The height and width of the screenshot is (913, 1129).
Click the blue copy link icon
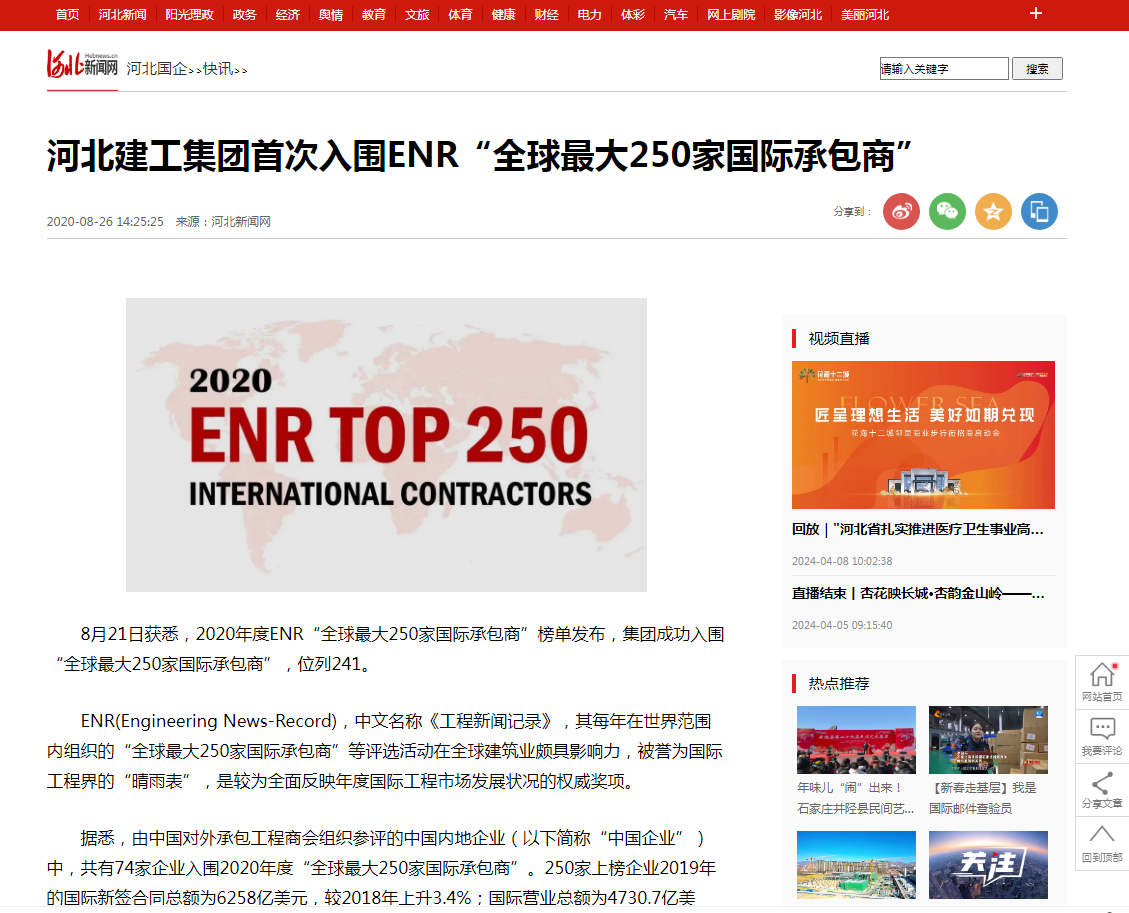1040,212
